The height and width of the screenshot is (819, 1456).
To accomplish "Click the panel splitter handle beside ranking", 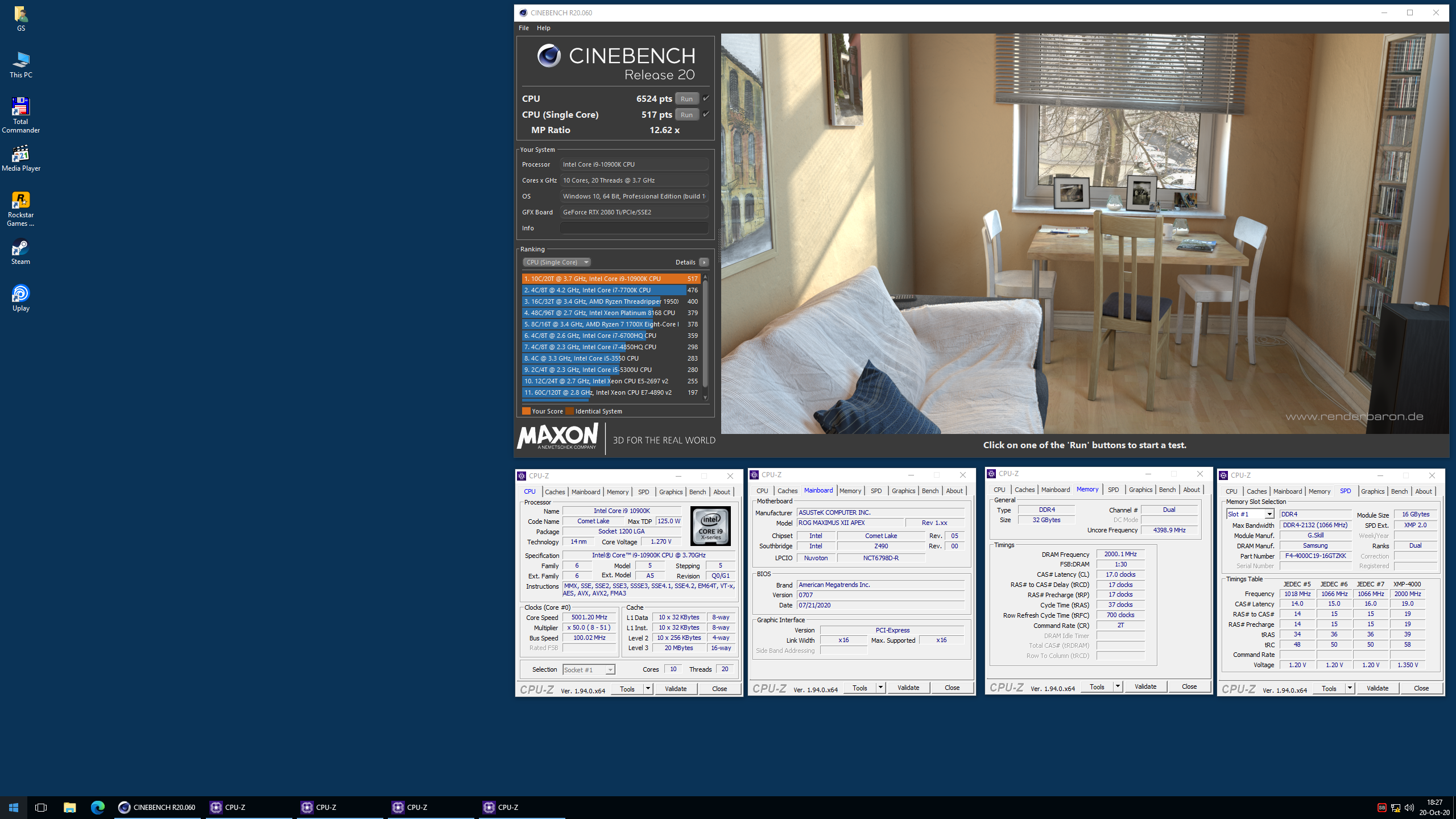I will click(718, 245).
